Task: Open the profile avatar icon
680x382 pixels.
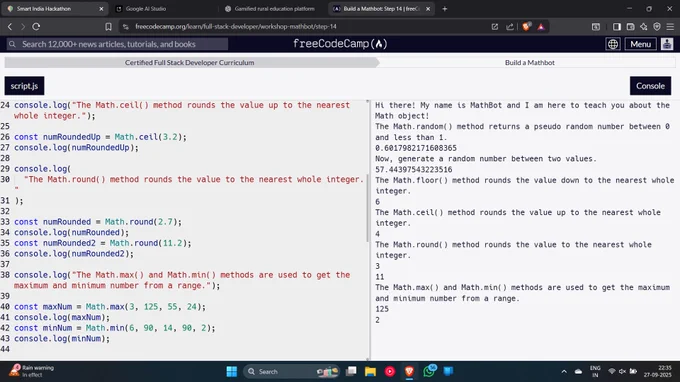Action: (x=667, y=44)
